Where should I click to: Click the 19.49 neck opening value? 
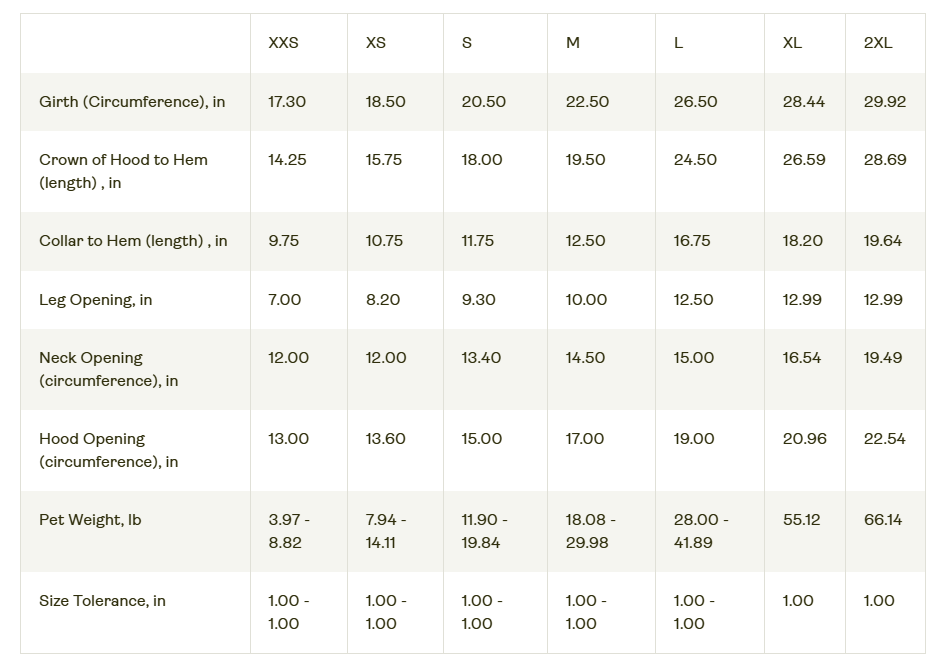coord(882,358)
